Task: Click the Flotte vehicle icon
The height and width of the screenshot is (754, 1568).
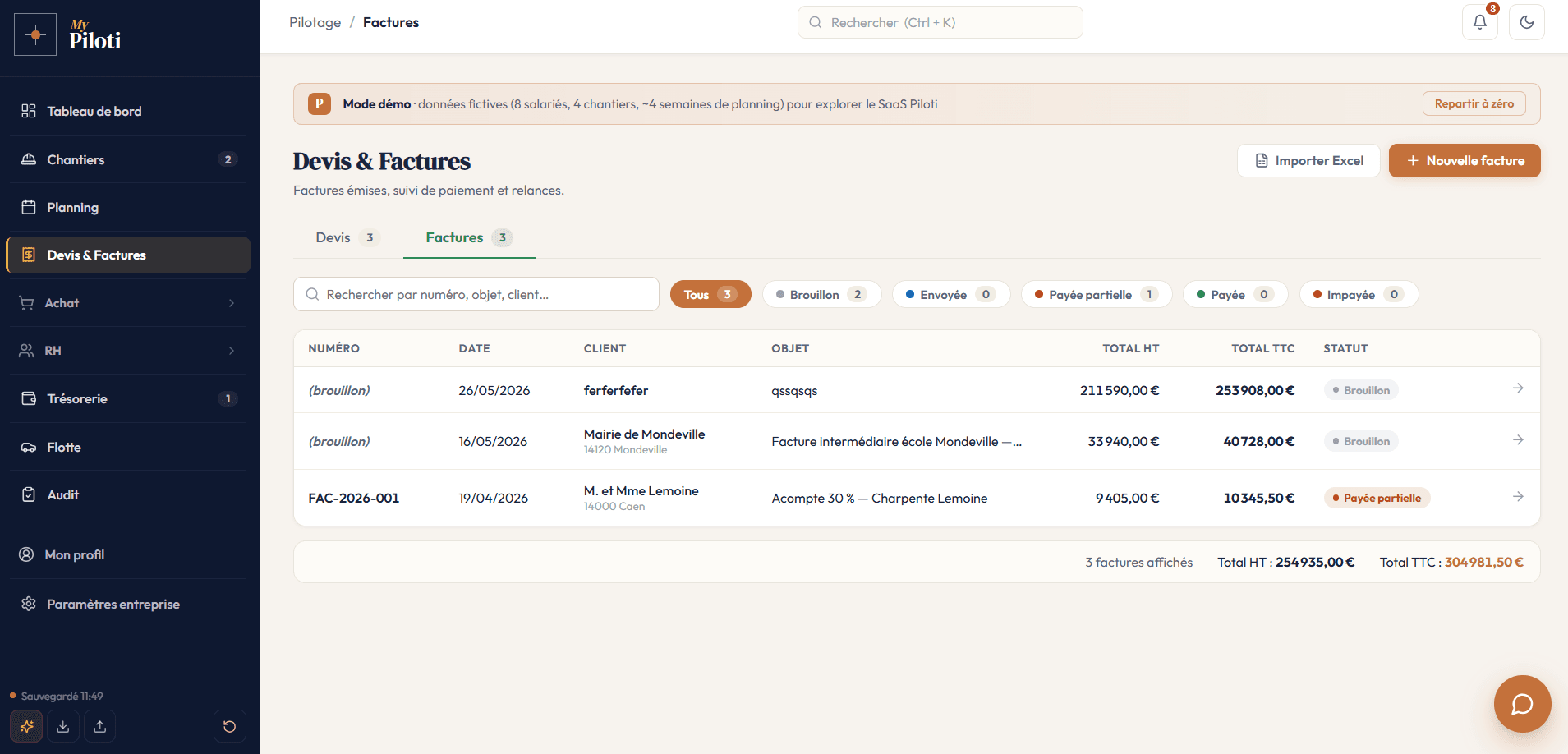Action: tap(29, 447)
